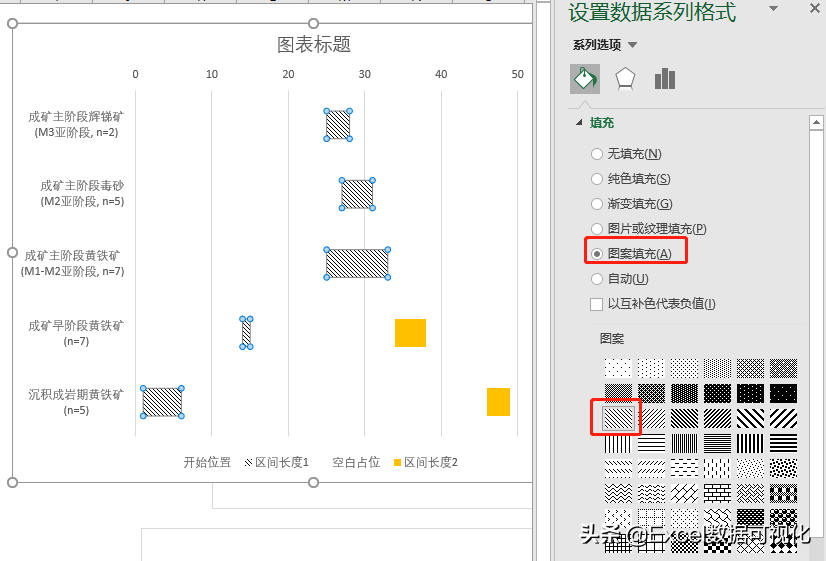Click the 图表标题 chart title
The image size is (826, 561).
click(x=314, y=44)
